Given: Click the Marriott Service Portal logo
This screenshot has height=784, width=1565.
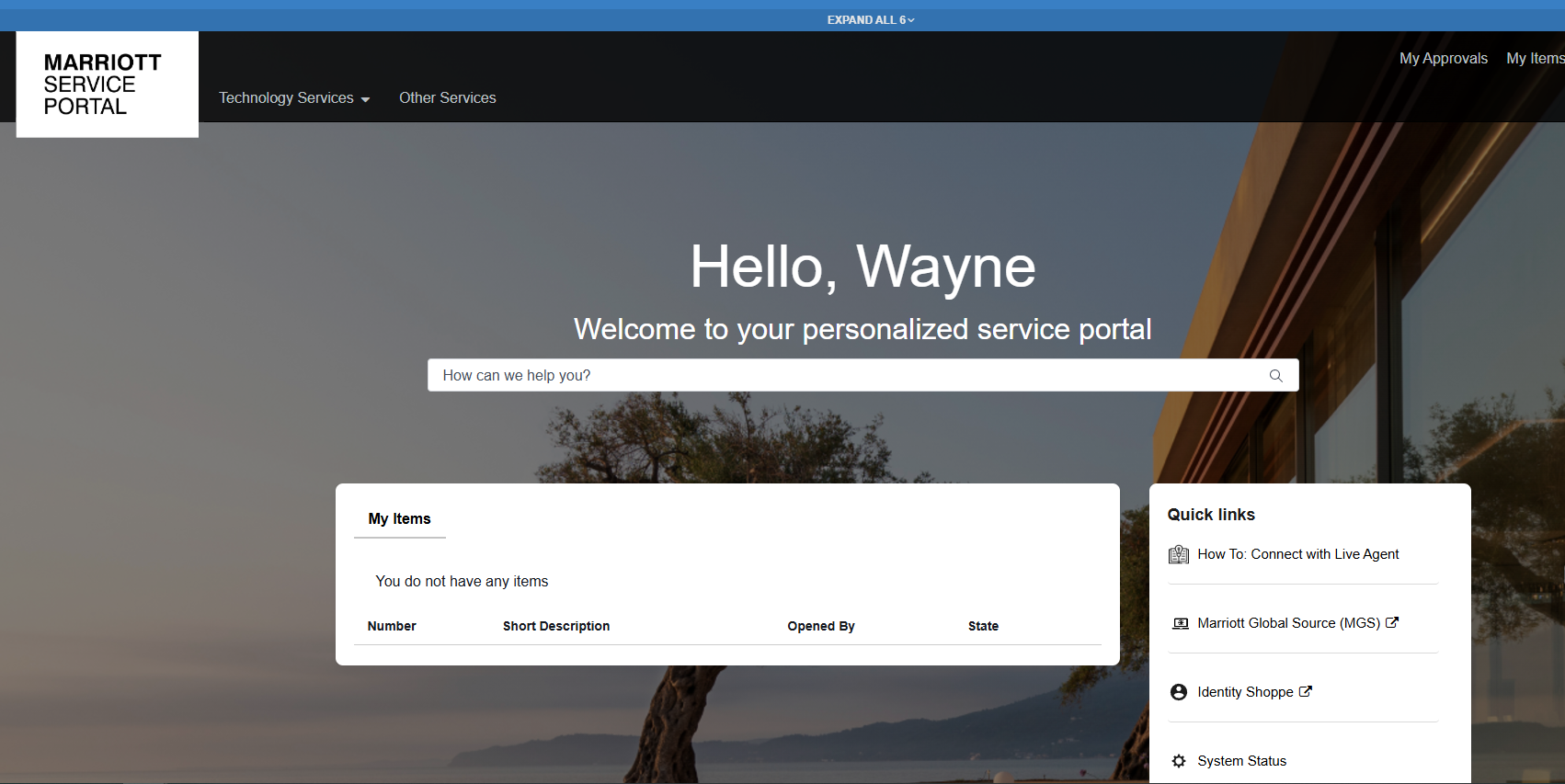Looking at the screenshot, I should 108,85.
